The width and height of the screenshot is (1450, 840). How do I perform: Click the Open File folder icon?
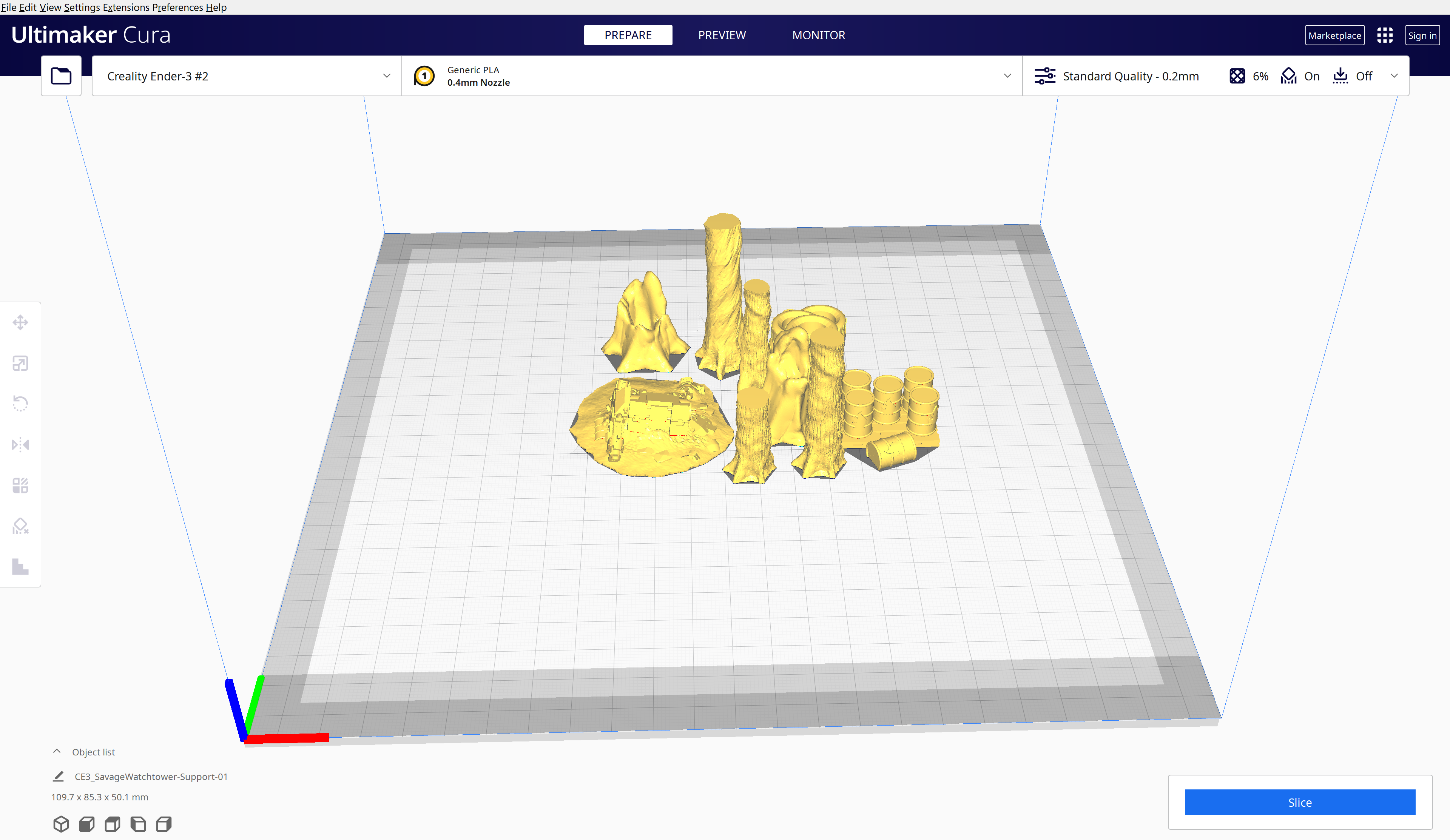[x=61, y=76]
